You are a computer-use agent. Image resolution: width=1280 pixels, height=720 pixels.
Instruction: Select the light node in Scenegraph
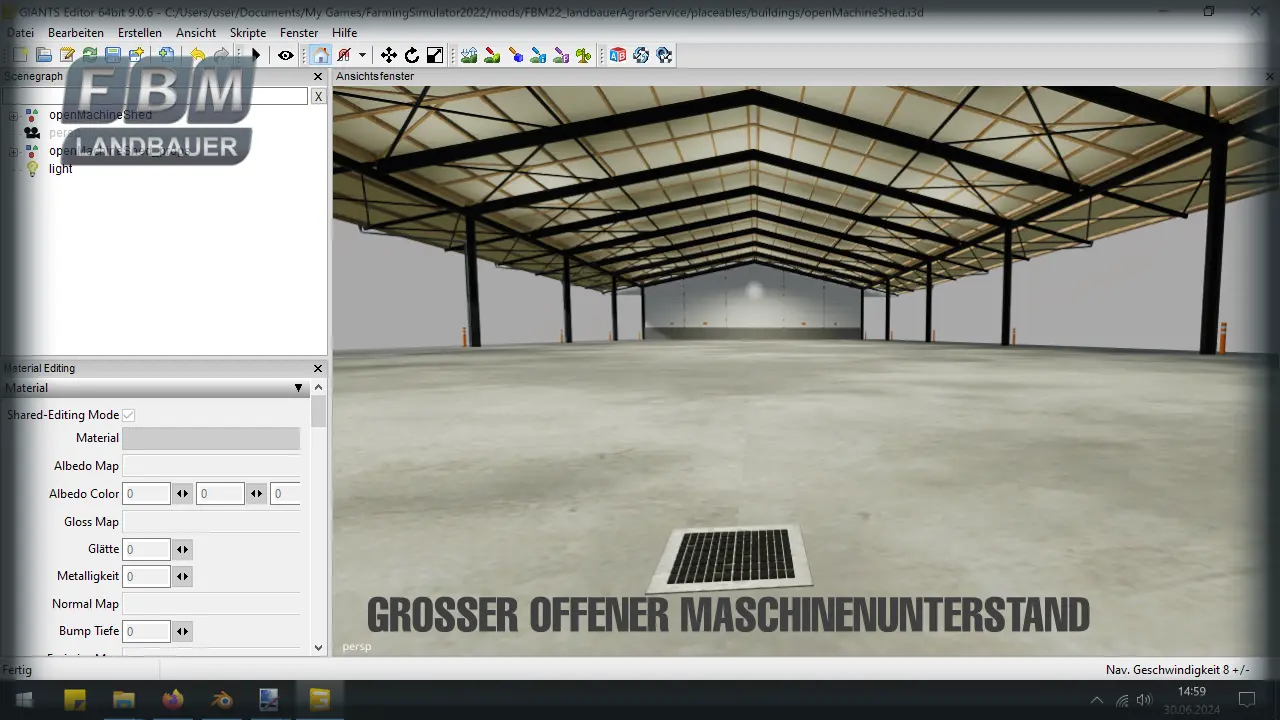click(60, 169)
